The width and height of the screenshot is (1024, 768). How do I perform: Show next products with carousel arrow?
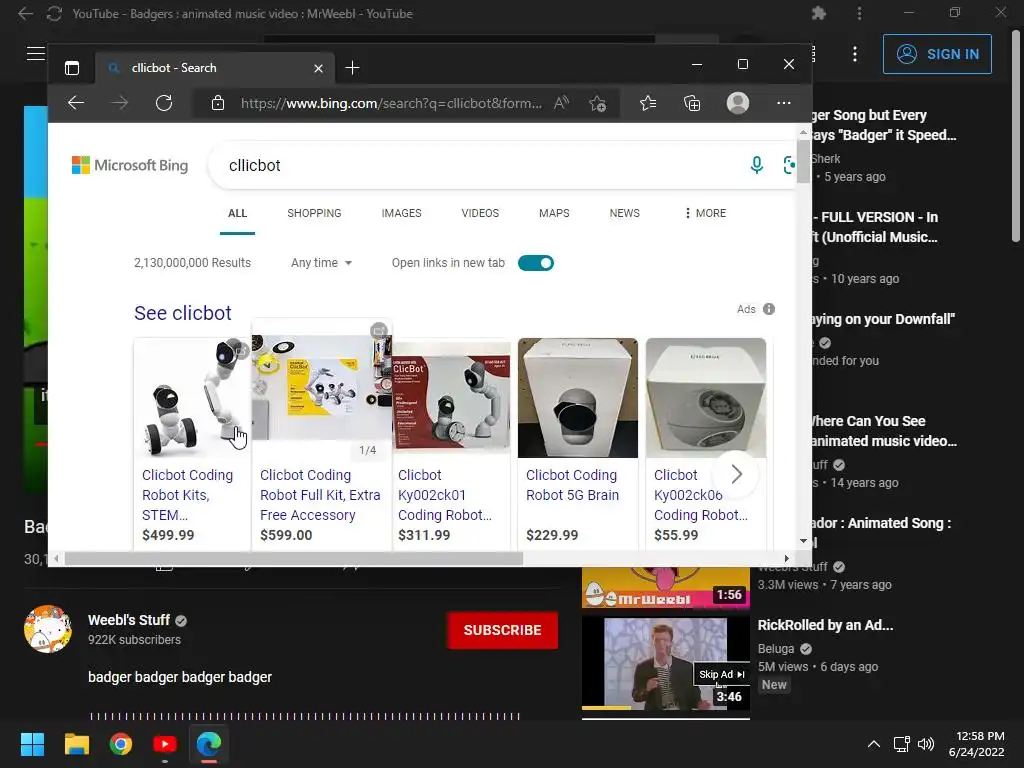click(736, 474)
